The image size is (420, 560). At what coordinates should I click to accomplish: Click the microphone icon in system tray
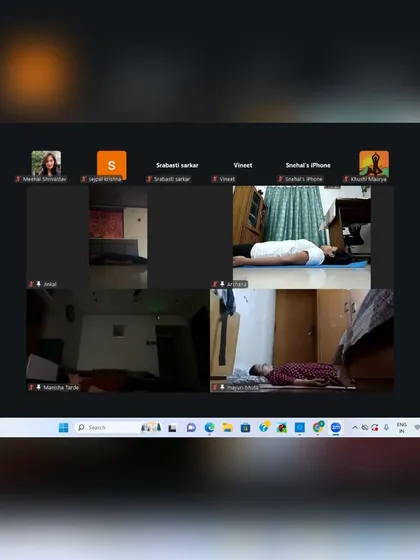tap(386, 428)
